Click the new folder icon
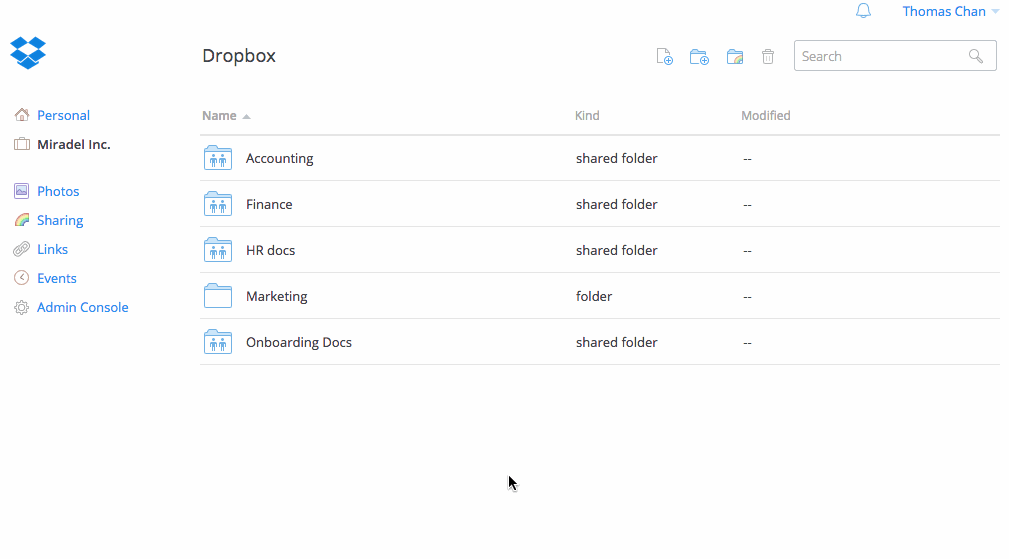Image resolution: width=1009 pixels, height=559 pixels. [699, 57]
